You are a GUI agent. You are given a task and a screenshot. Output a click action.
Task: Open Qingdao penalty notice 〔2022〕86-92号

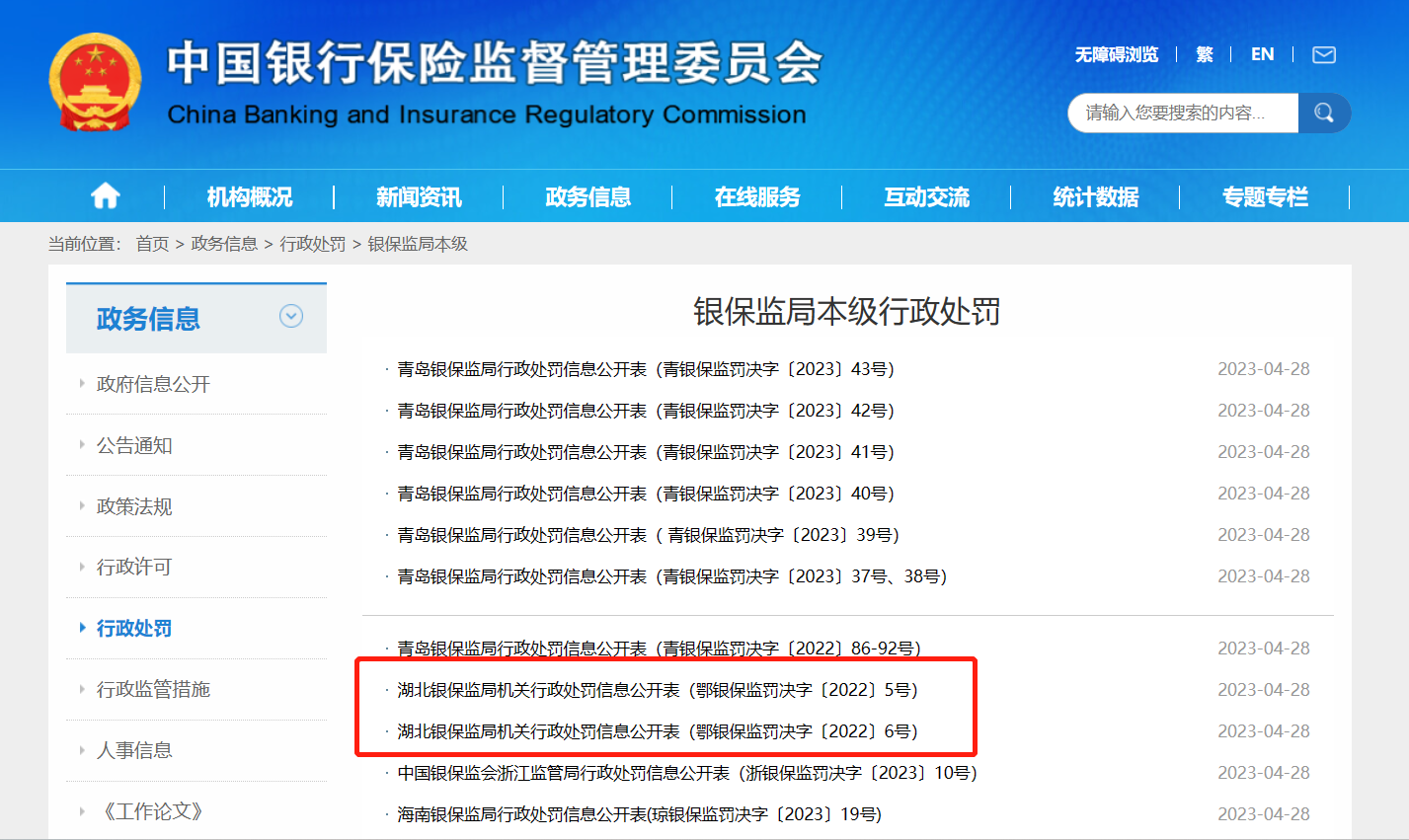[x=659, y=649]
